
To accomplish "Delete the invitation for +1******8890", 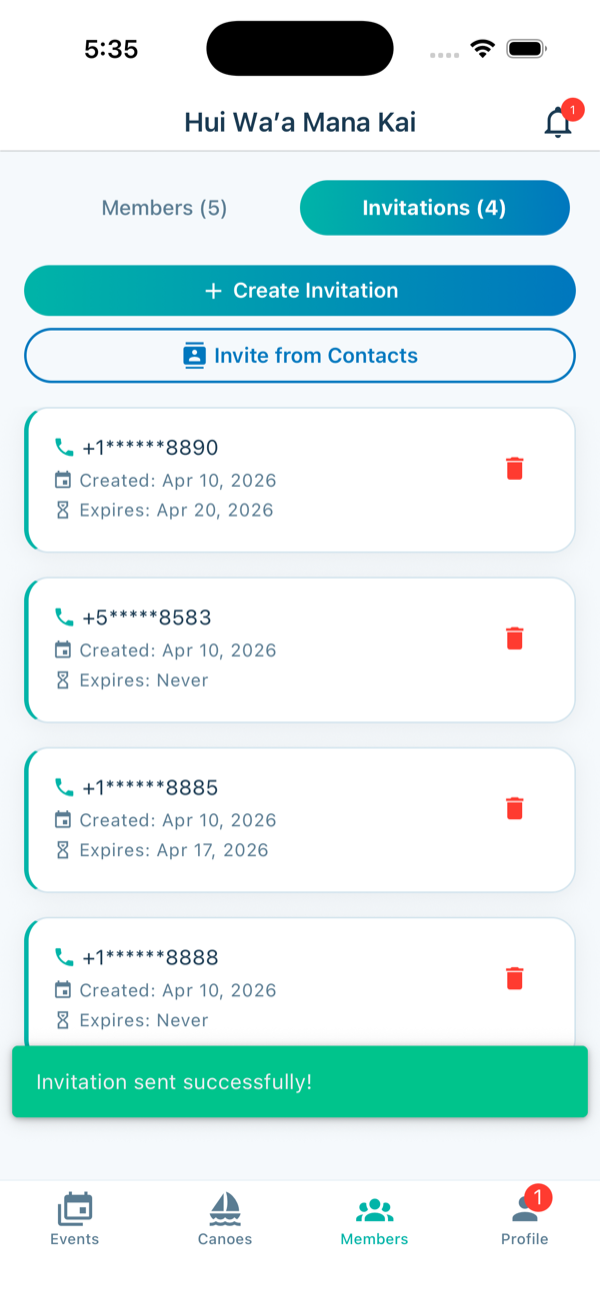I will tap(515, 468).
